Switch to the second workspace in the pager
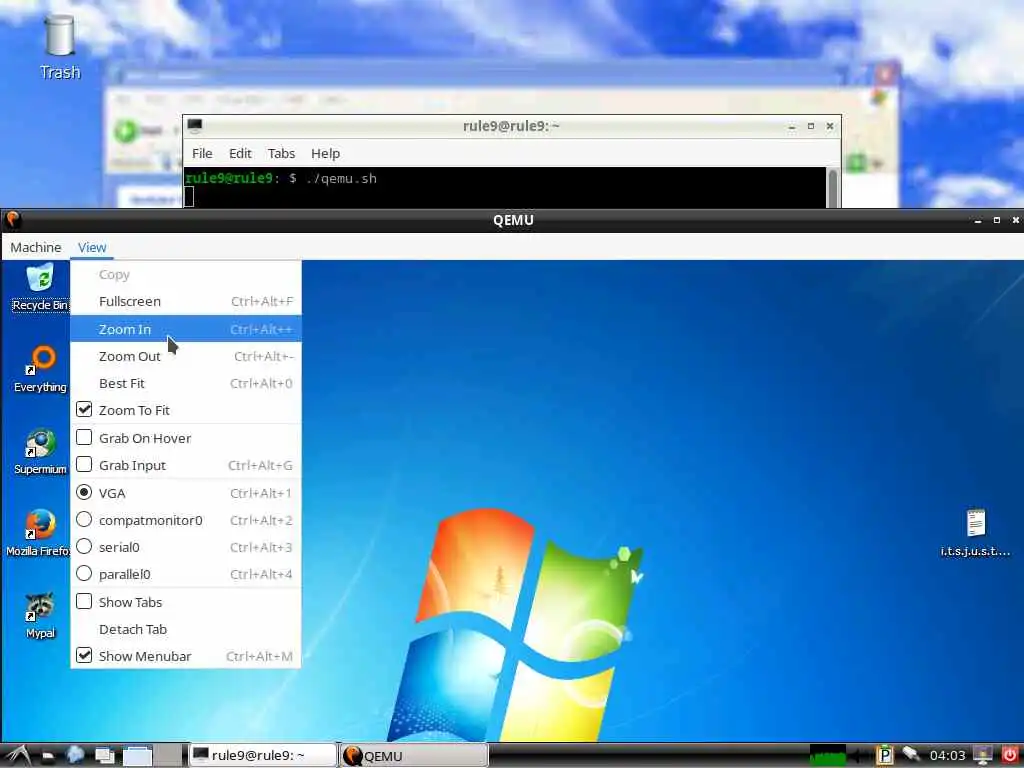 pos(169,756)
